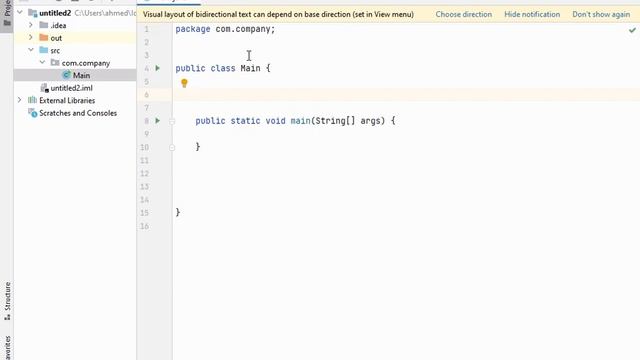The image size is (640, 360).
Task: Collapse the main method fold marker
Action: pos(172,121)
